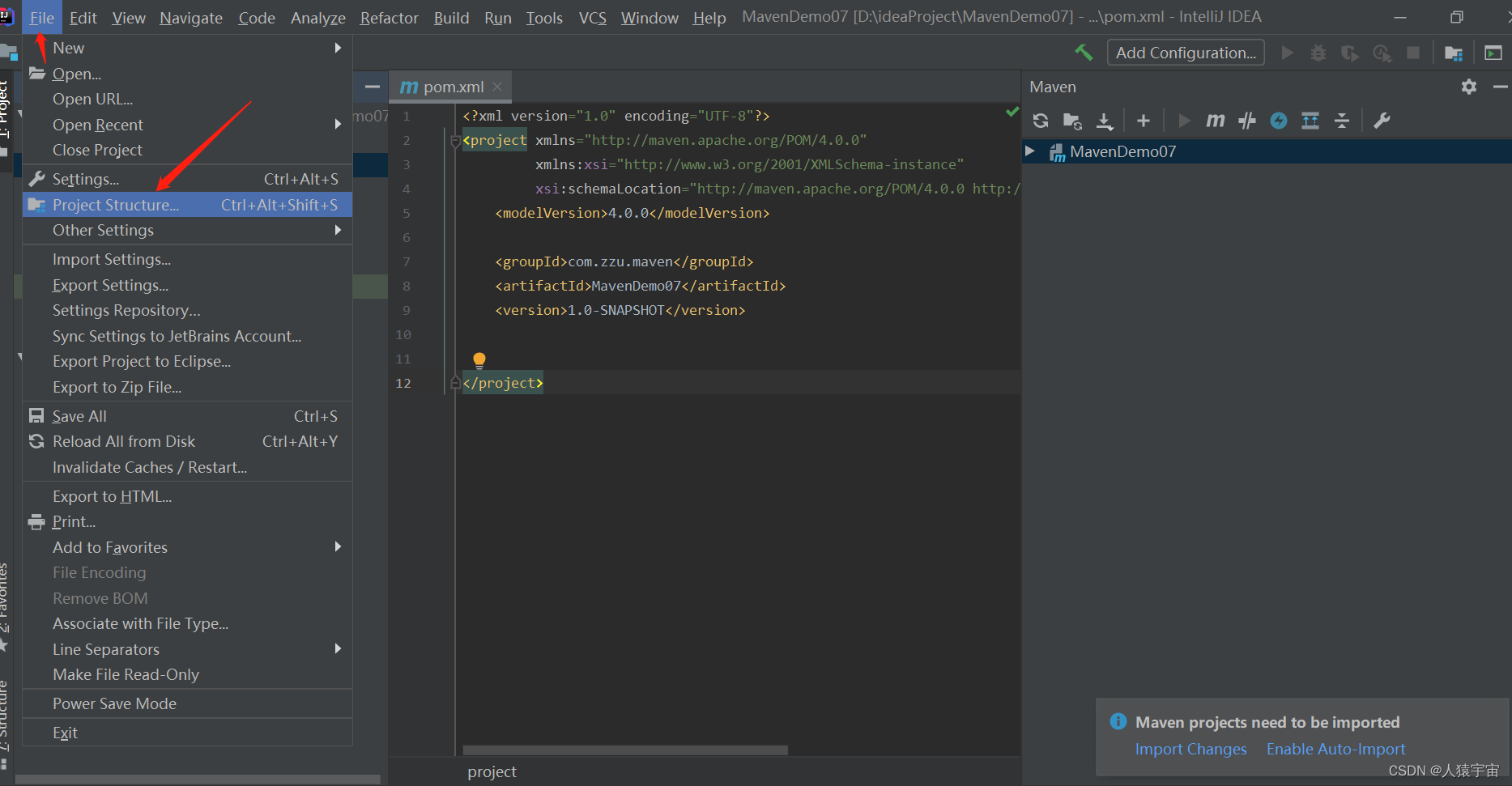Click Run Anything icon at toolbar end
The height and width of the screenshot is (786, 1512).
(x=1493, y=53)
